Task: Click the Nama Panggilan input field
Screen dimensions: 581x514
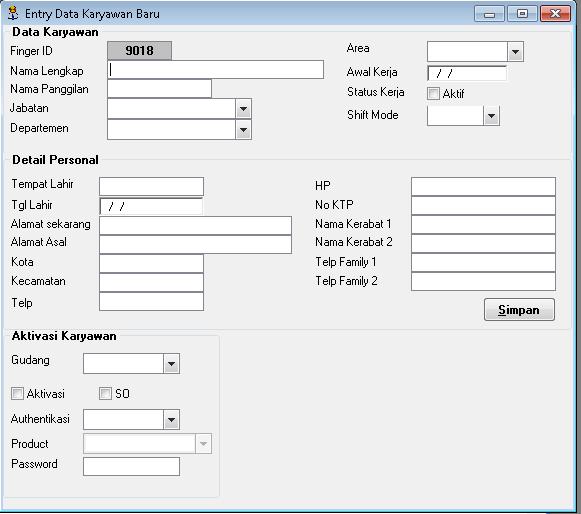Action: click(159, 89)
